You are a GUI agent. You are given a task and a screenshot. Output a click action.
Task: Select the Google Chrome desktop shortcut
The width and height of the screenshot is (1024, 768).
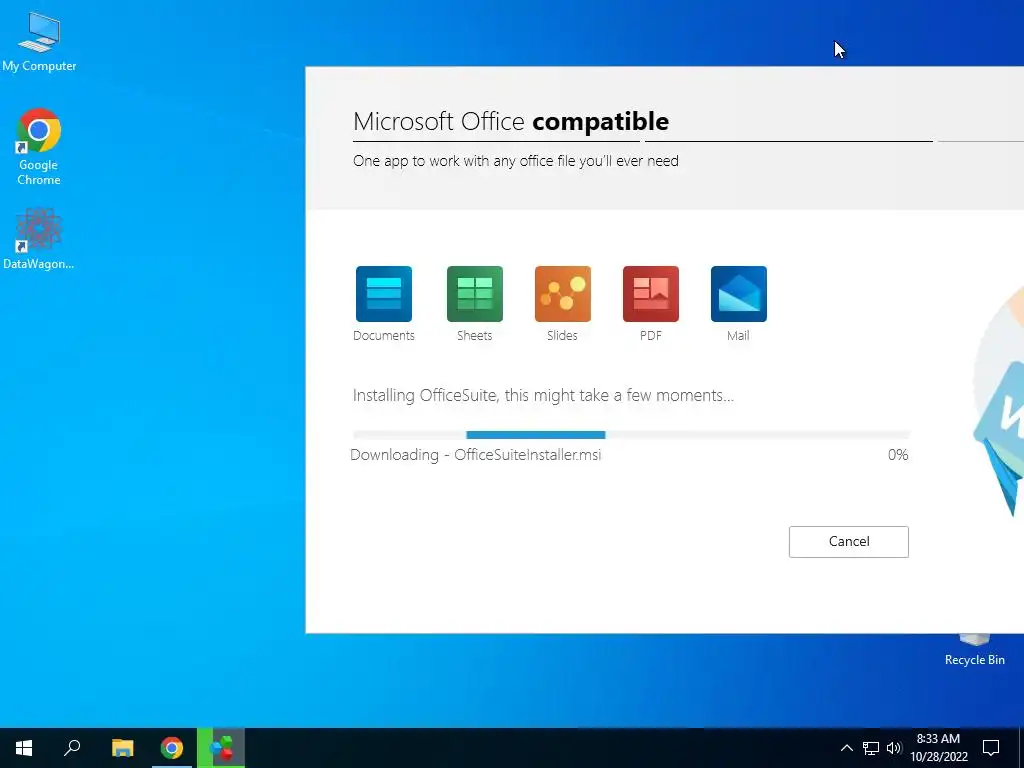pyautogui.click(x=39, y=147)
